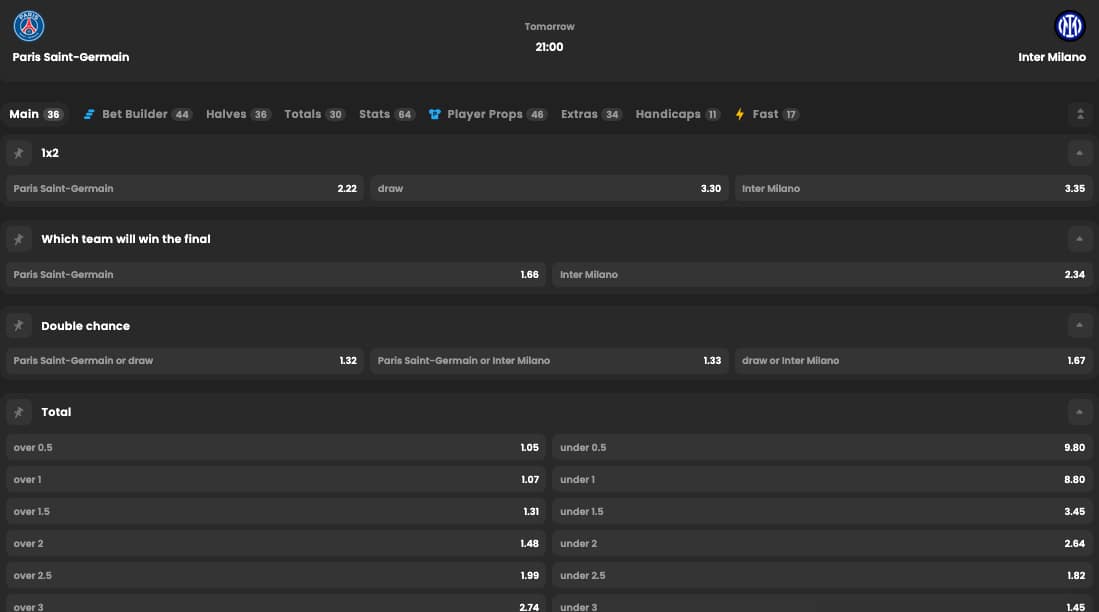Bet on under 3 total
1099x612 pixels.
[x=822, y=604]
